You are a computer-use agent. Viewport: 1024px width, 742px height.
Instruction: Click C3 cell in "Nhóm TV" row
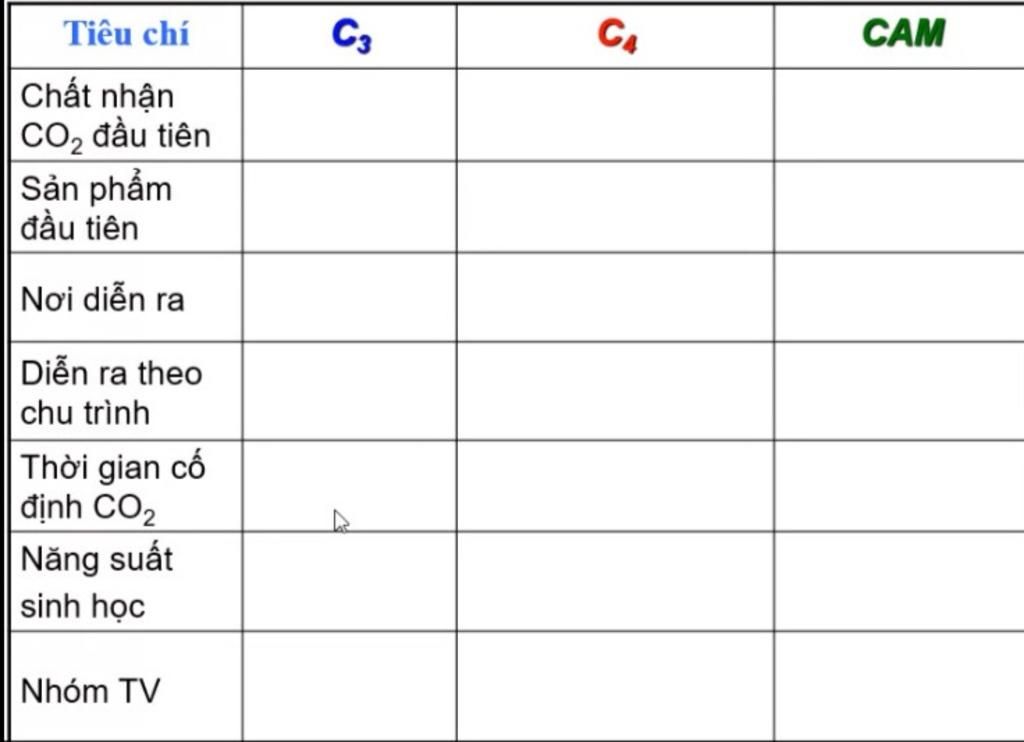click(349, 686)
